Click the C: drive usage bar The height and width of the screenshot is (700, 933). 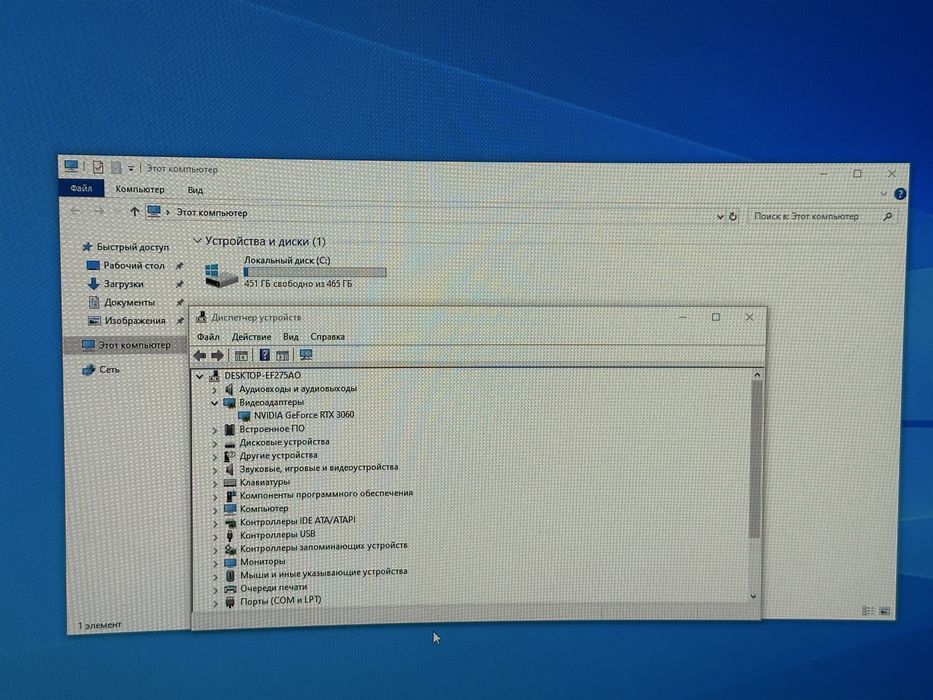(x=315, y=272)
